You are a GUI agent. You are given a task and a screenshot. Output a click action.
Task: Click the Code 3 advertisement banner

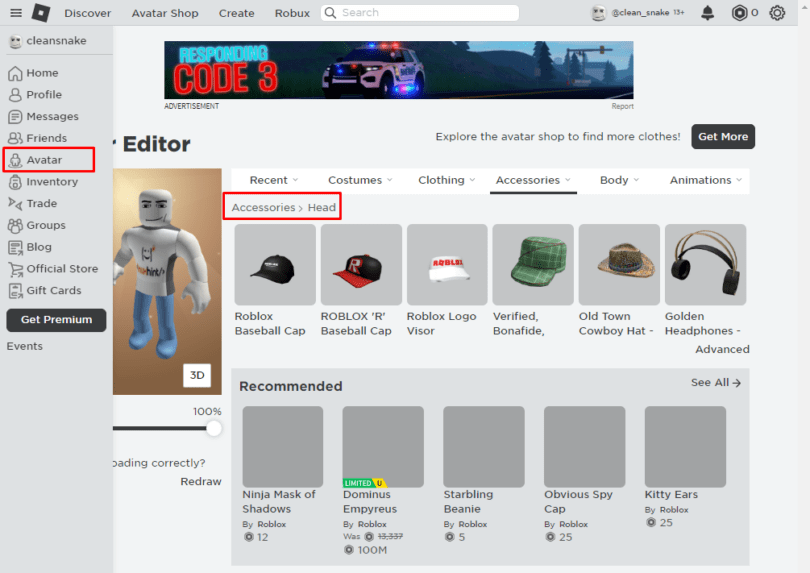click(399, 70)
